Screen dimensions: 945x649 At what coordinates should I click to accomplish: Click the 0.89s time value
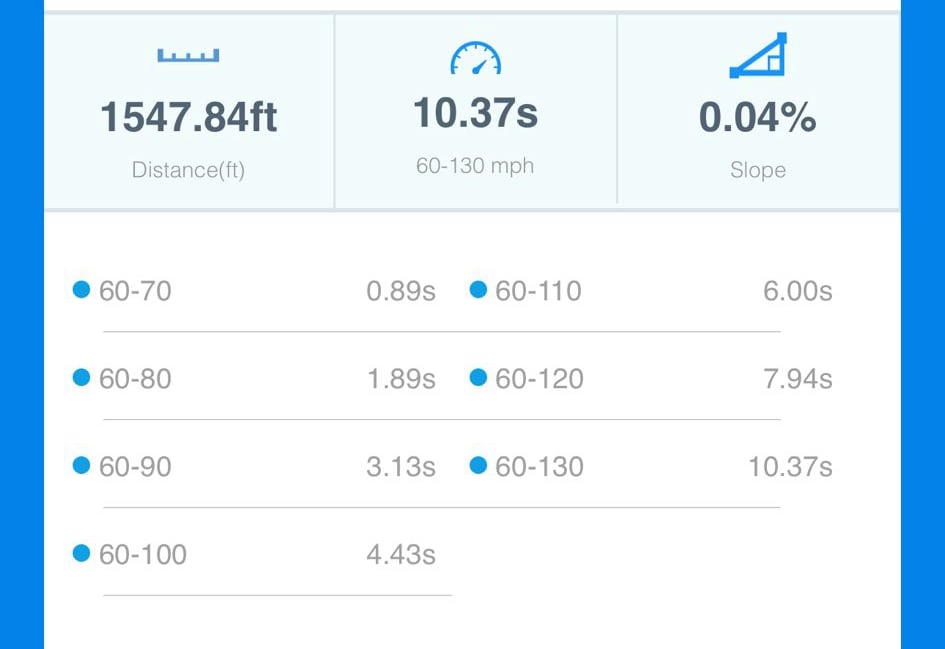[x=400, y=291]
